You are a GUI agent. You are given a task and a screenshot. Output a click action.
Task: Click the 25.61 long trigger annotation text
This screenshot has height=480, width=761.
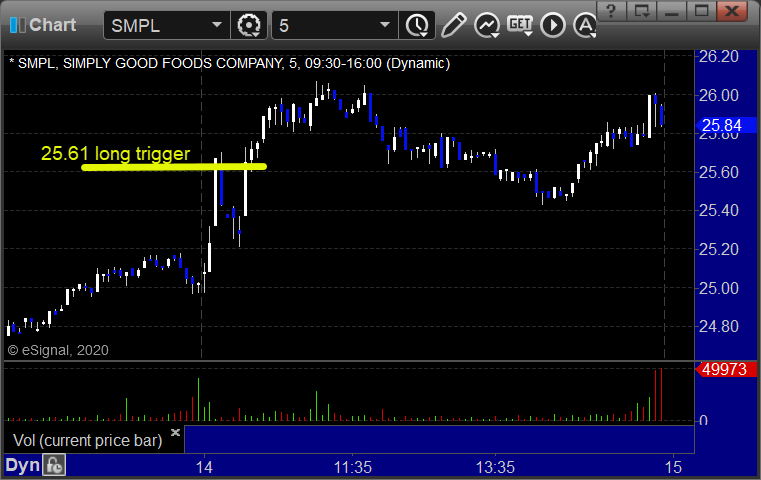pyautogui.click(x=116, y=153)
